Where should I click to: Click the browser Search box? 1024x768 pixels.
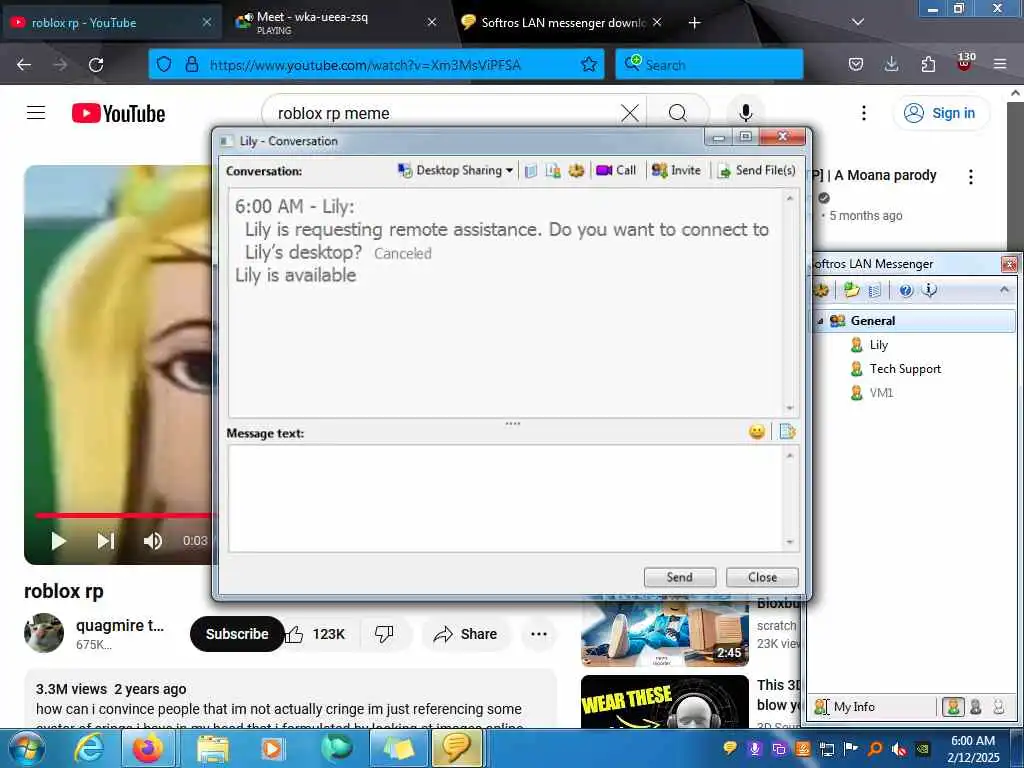tap(709, 65)
